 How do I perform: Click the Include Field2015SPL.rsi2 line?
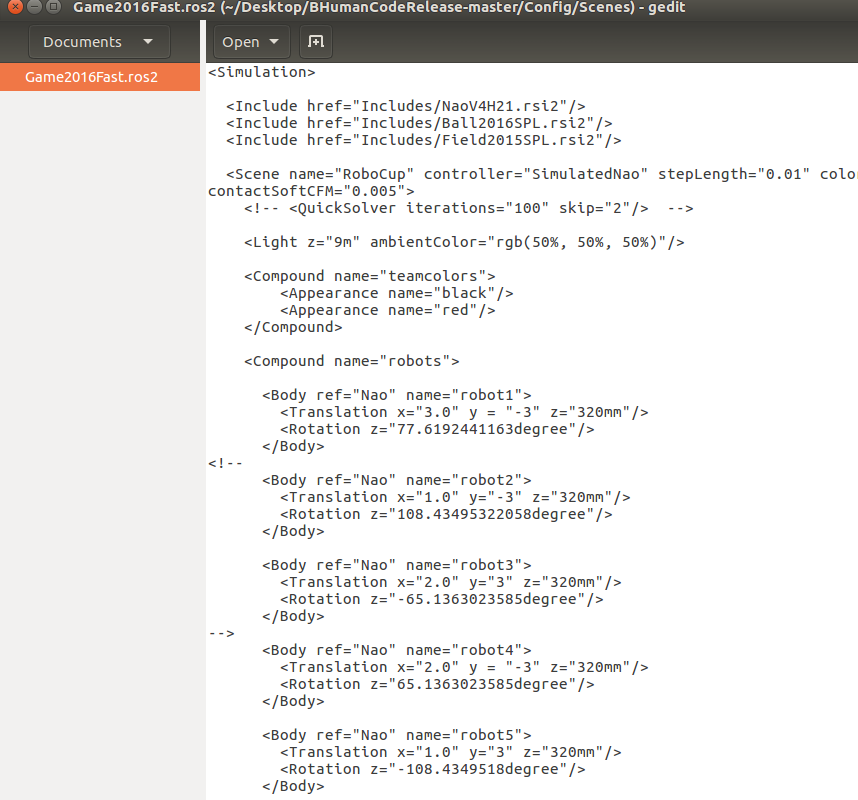(x=424, y=140)
